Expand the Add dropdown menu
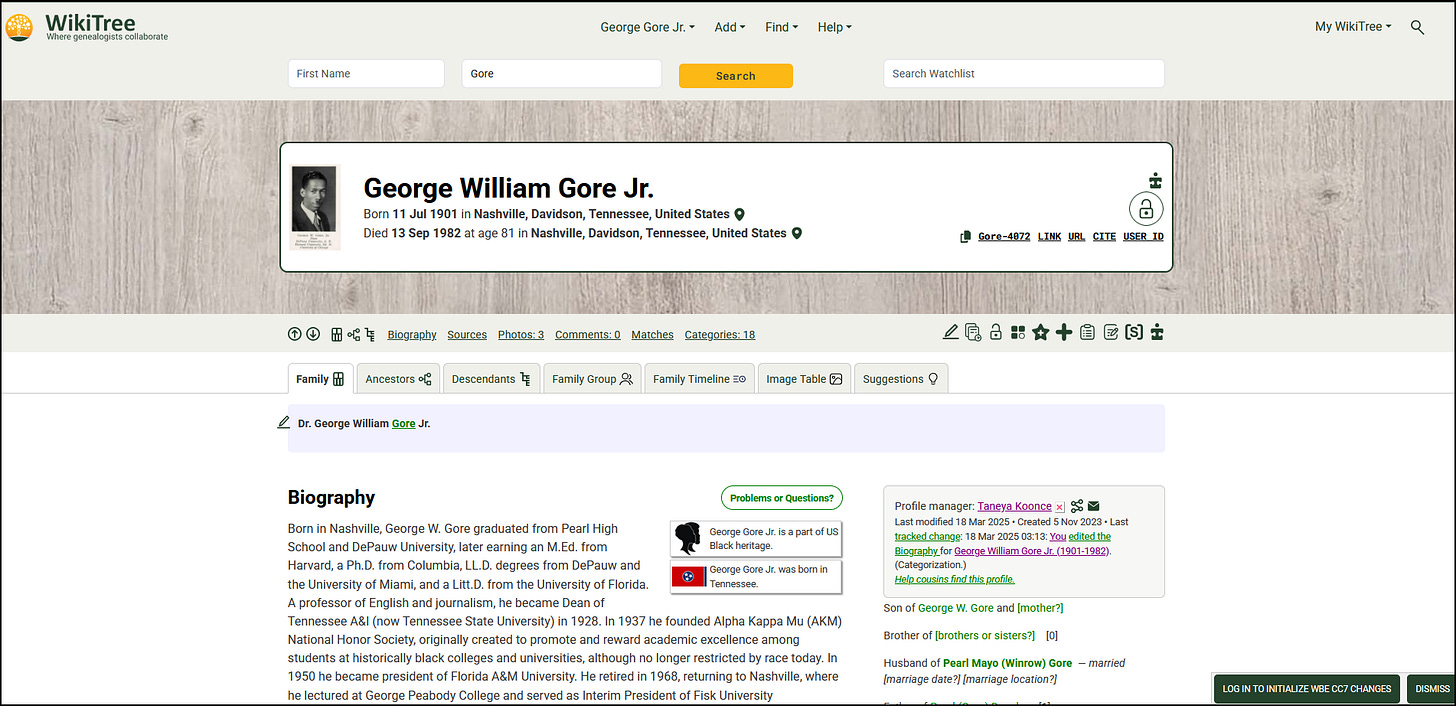The height and width of the screenshot is (706, 1456). 730,27
